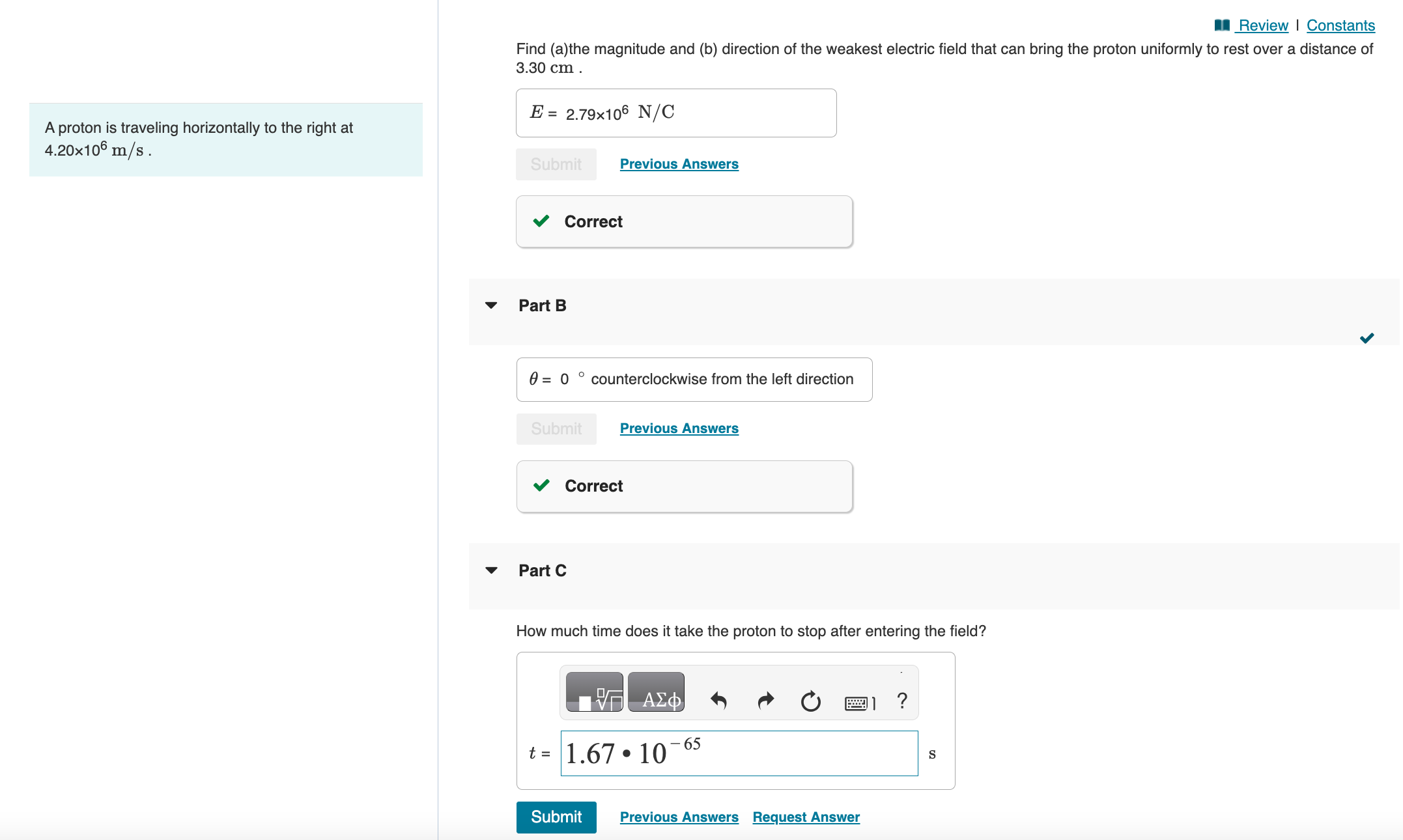Collapse the Part C section
This screenshot has width=1403, height=840.
[490, 570]
